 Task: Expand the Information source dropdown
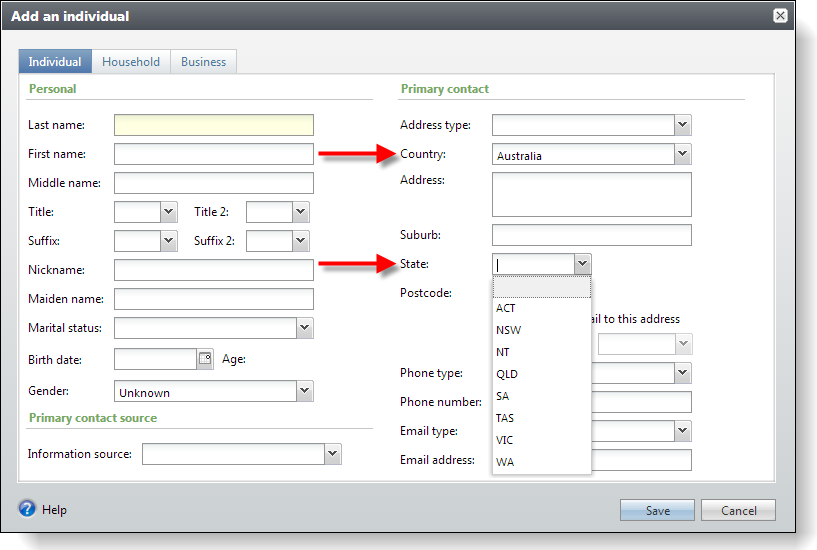(332, 454)
